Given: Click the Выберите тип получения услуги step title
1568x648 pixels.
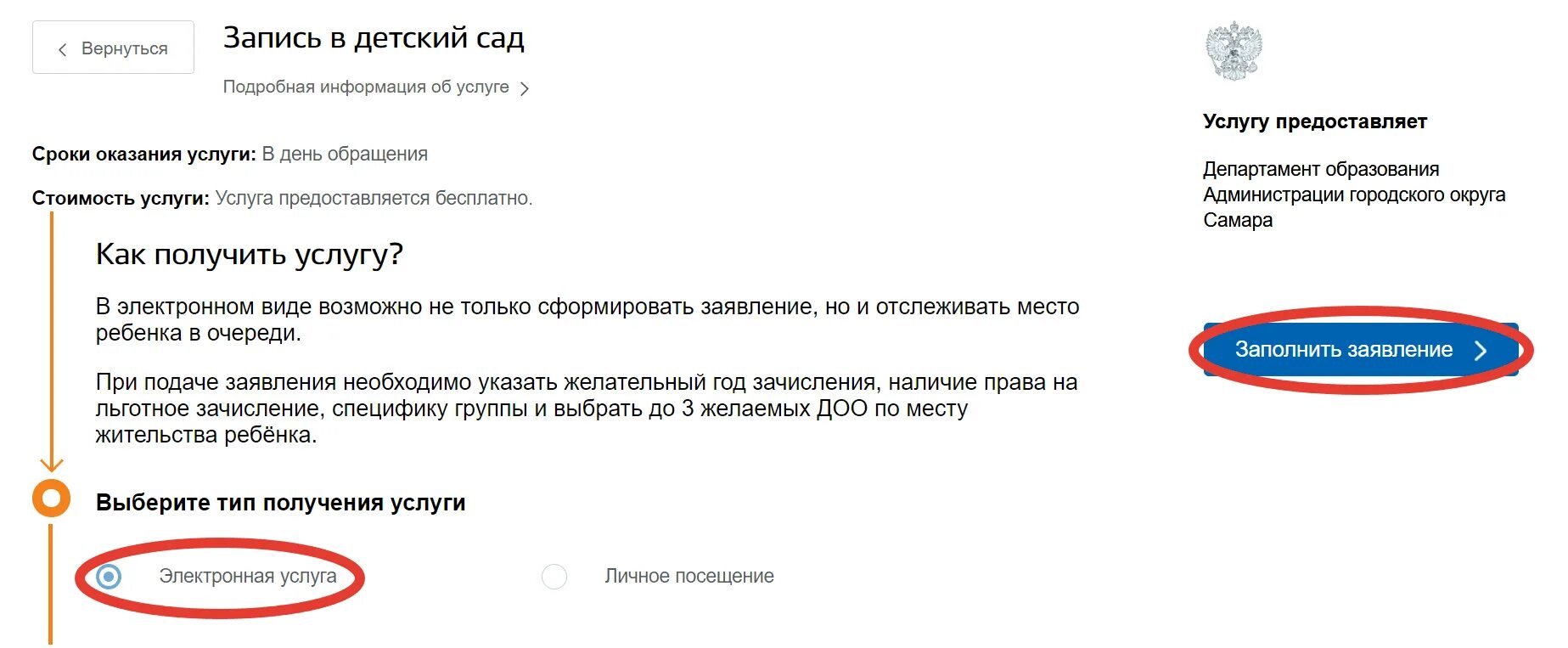Looking at the screenshot, I should pos(281,503).
